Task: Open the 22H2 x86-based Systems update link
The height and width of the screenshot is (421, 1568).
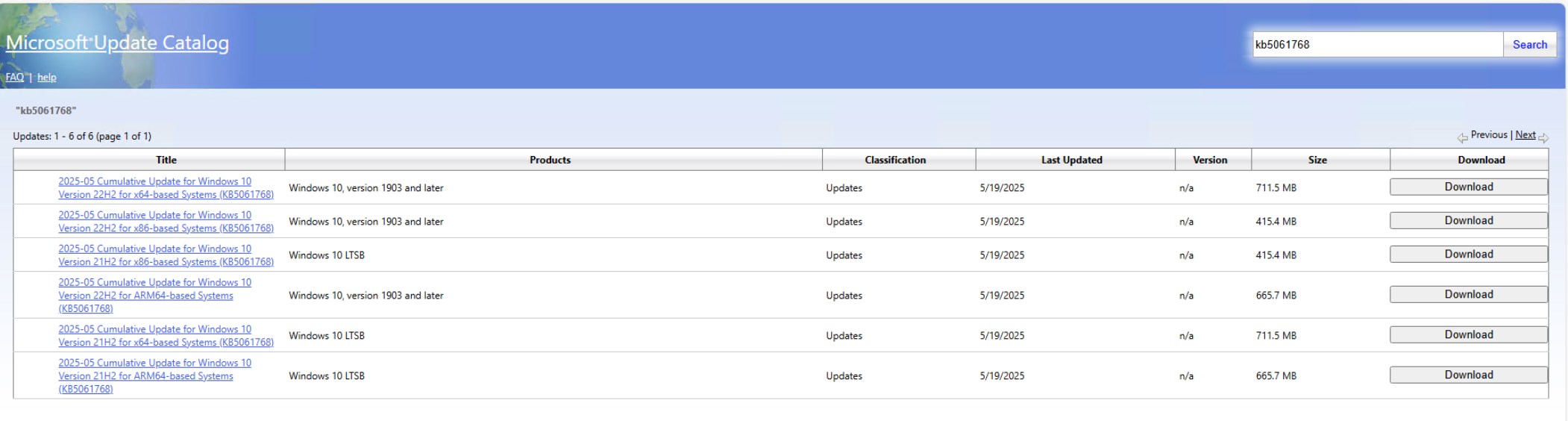Action: [x=166, y=221]
